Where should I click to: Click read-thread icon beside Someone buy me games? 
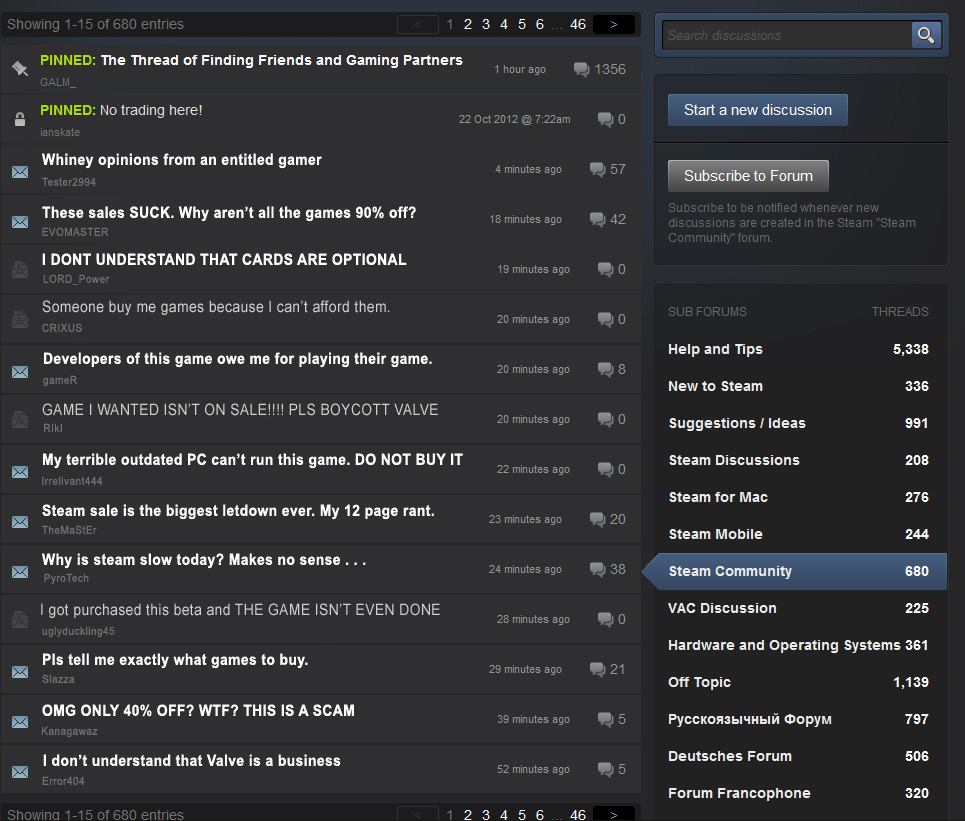tap(19, 320)
